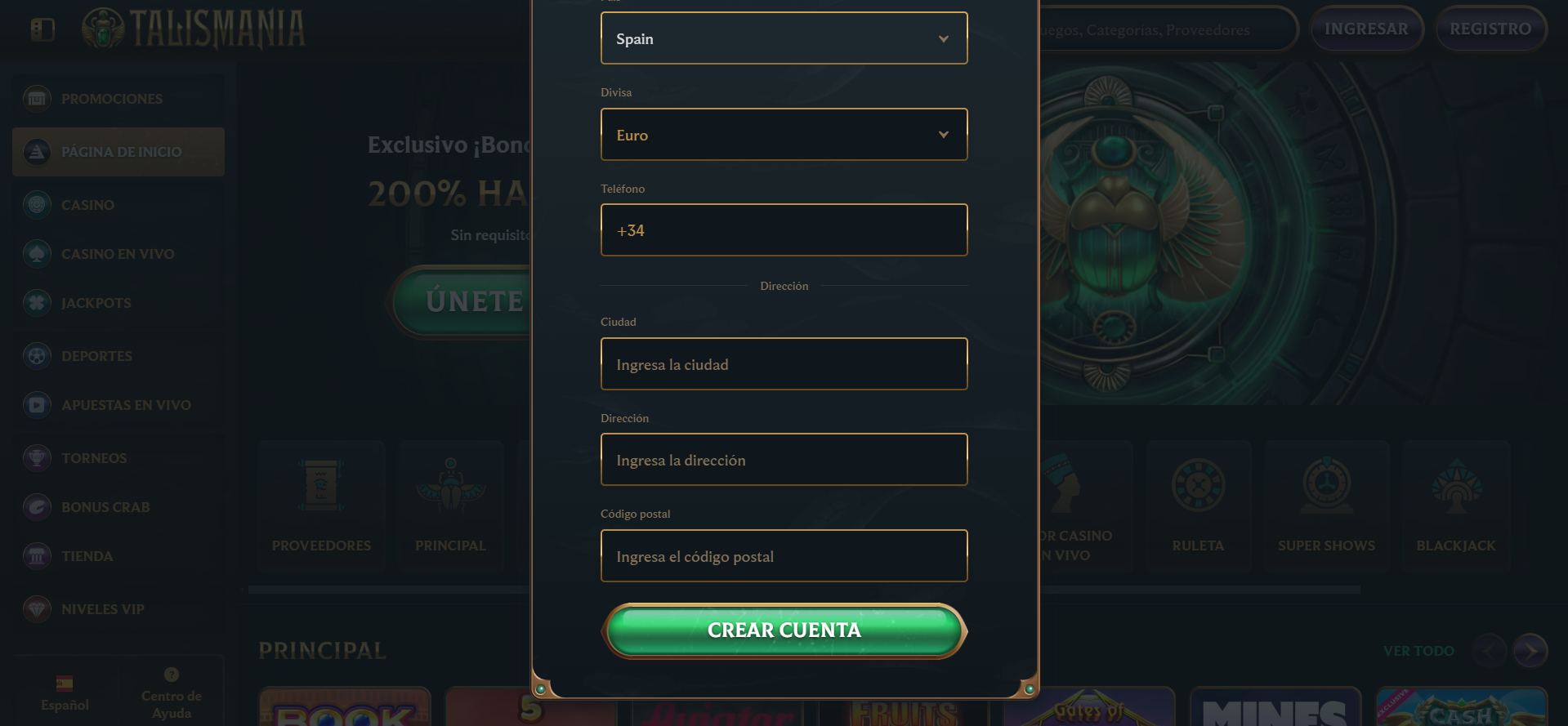Toggle the sidebar collapse icon
The height and width of the screenshot is (726, 1568).
pyautogui.click(x=42, y=29)
